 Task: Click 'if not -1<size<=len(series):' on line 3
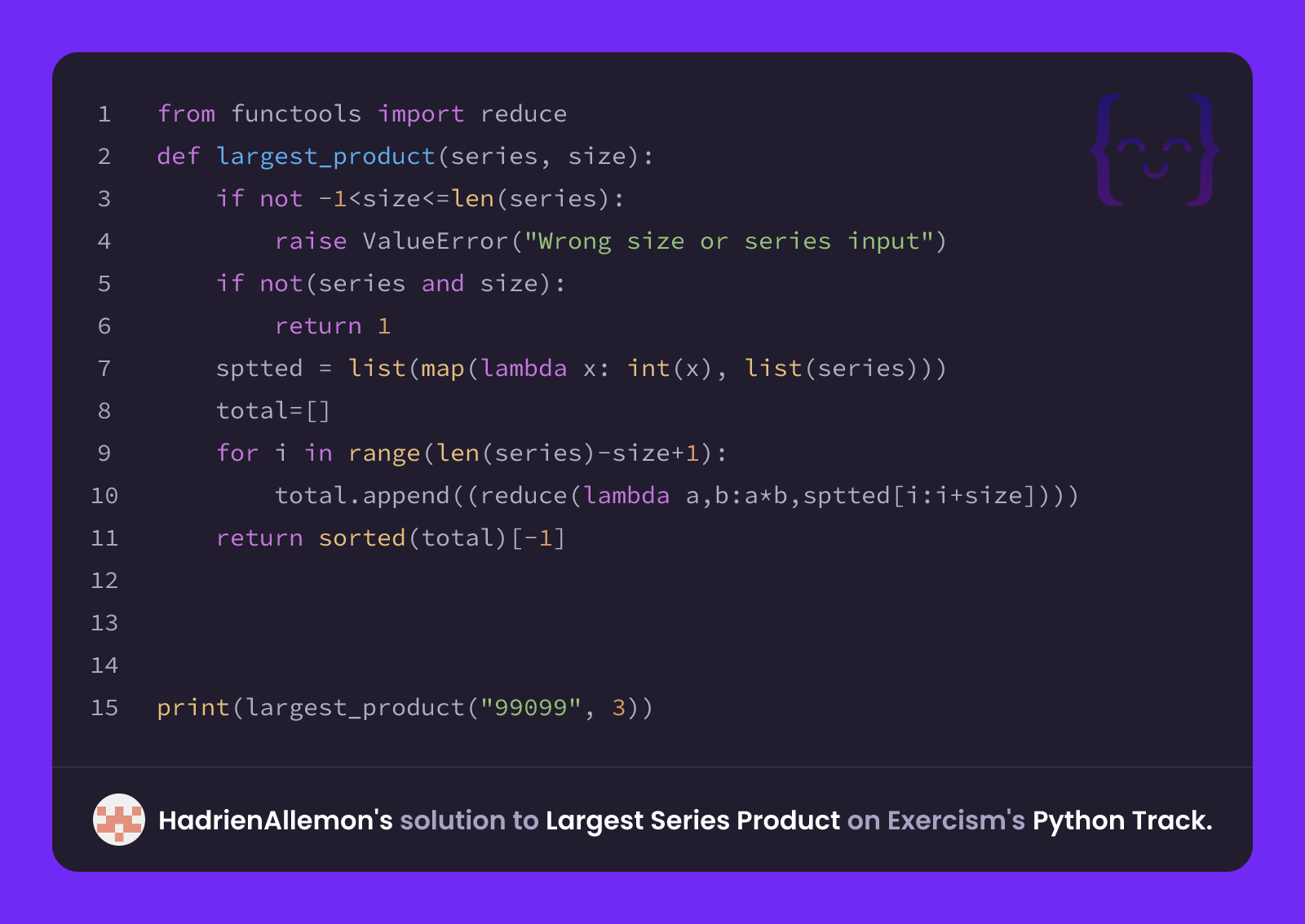coord(420,199)
